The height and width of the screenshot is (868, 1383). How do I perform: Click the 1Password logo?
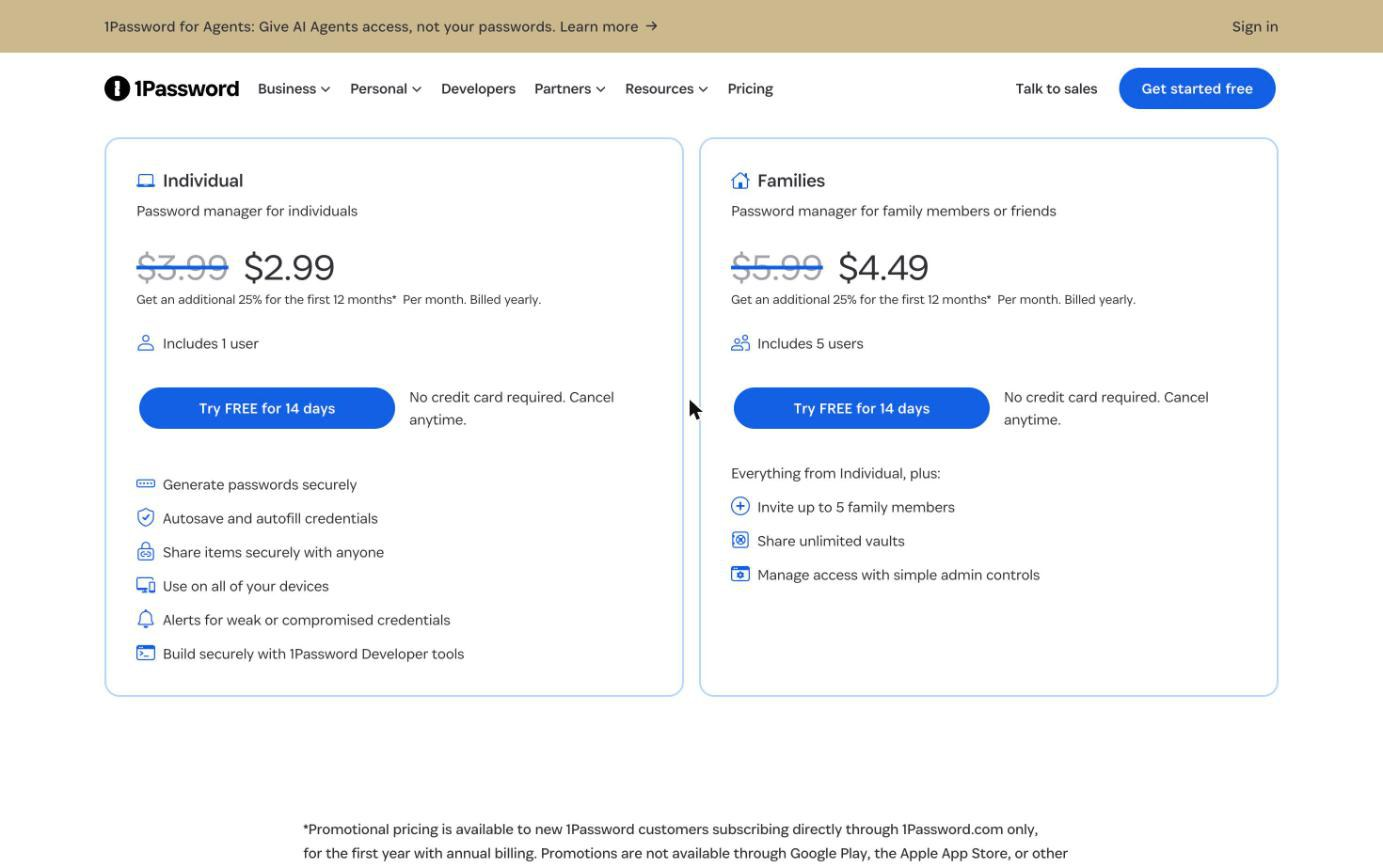coord(172,89)
